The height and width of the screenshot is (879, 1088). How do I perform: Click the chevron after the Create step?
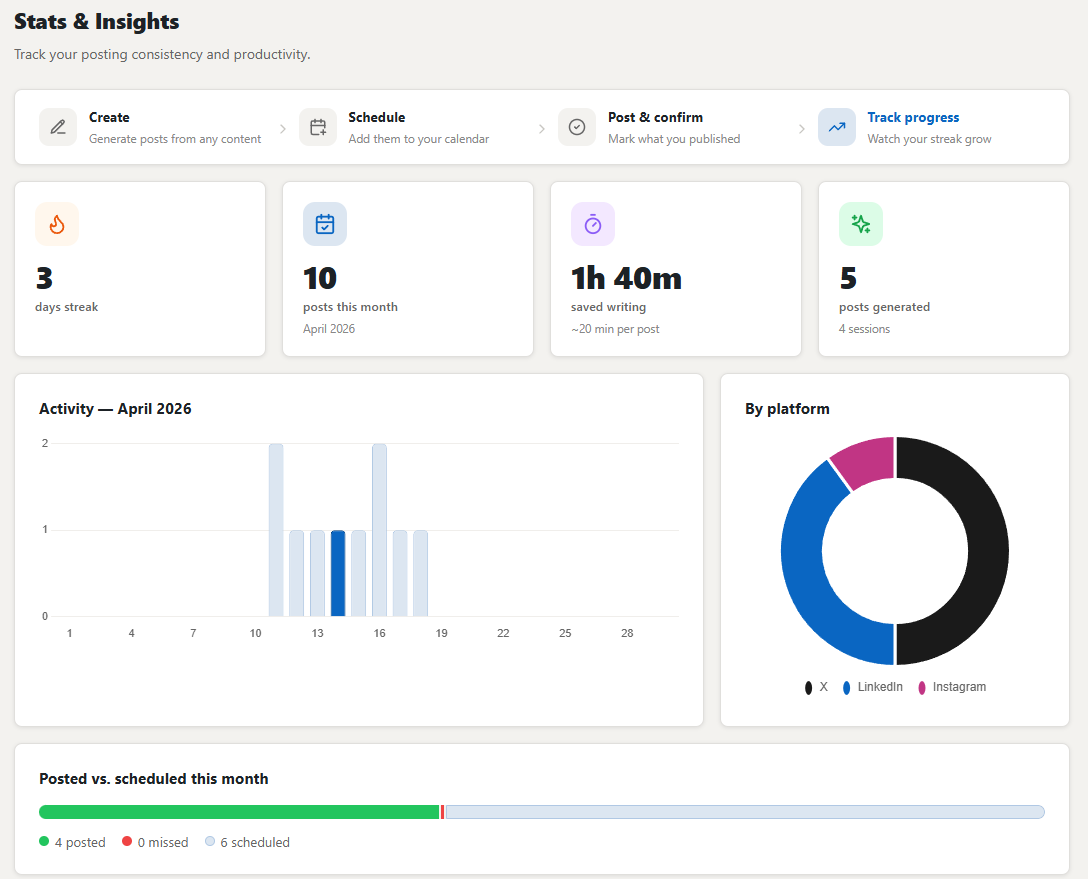[x=282, y=128]
